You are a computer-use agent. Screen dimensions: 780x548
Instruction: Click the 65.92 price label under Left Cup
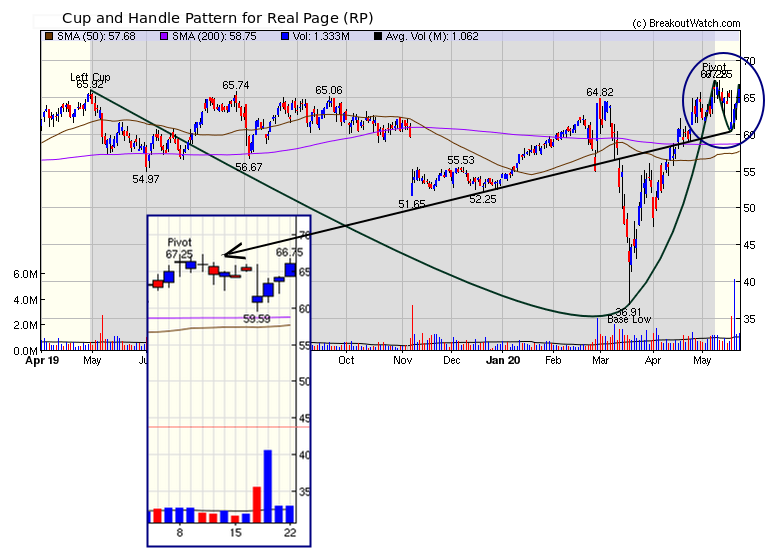click(90, 85)
